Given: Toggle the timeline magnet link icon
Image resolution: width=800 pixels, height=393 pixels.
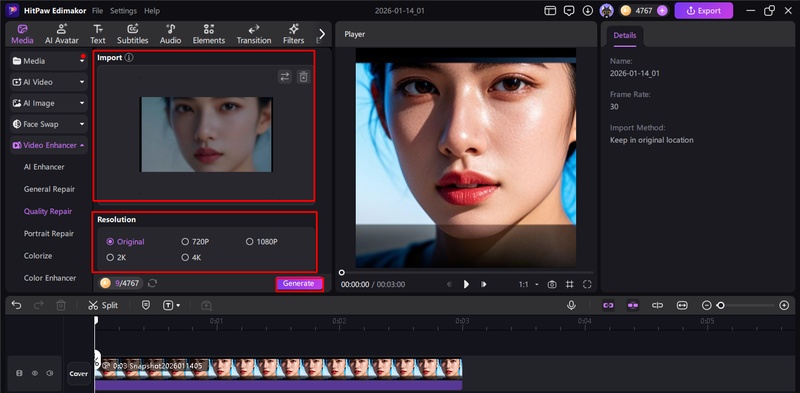Looking at the screenshot, I should tap(608, 305).
